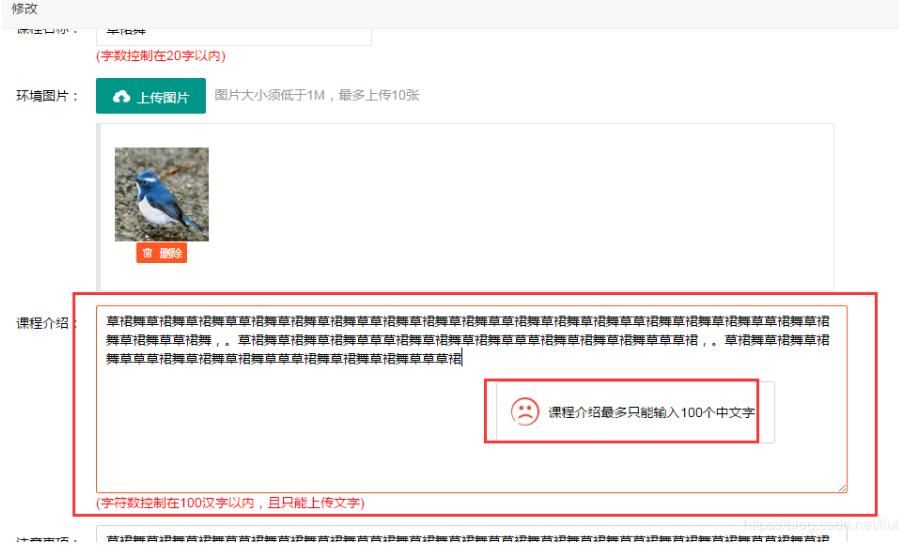Click the 课程介绍 label
The height and width of the screenshot is (545, 899).
point(44,323)
